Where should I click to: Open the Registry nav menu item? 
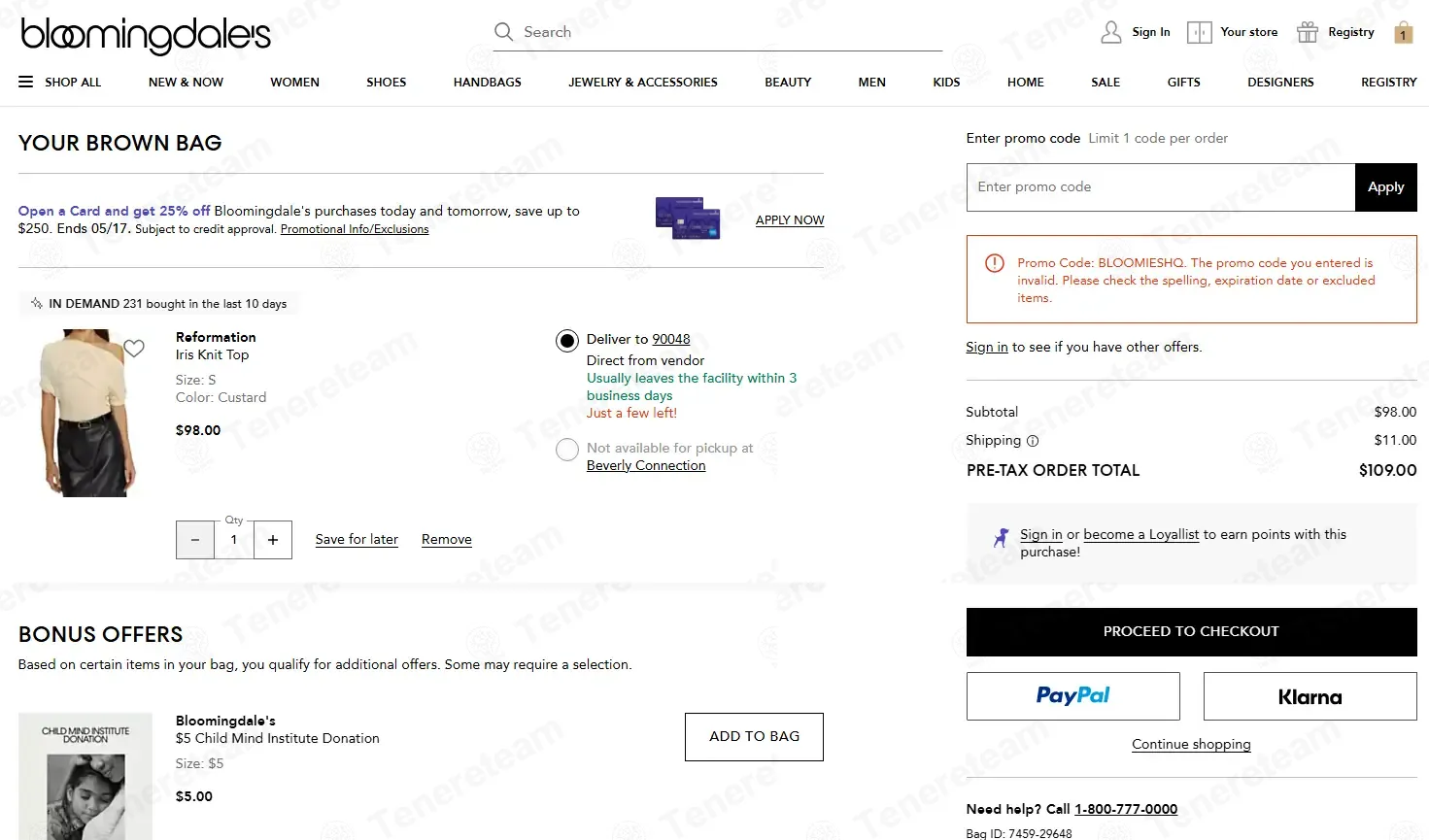pos(1388,83)
